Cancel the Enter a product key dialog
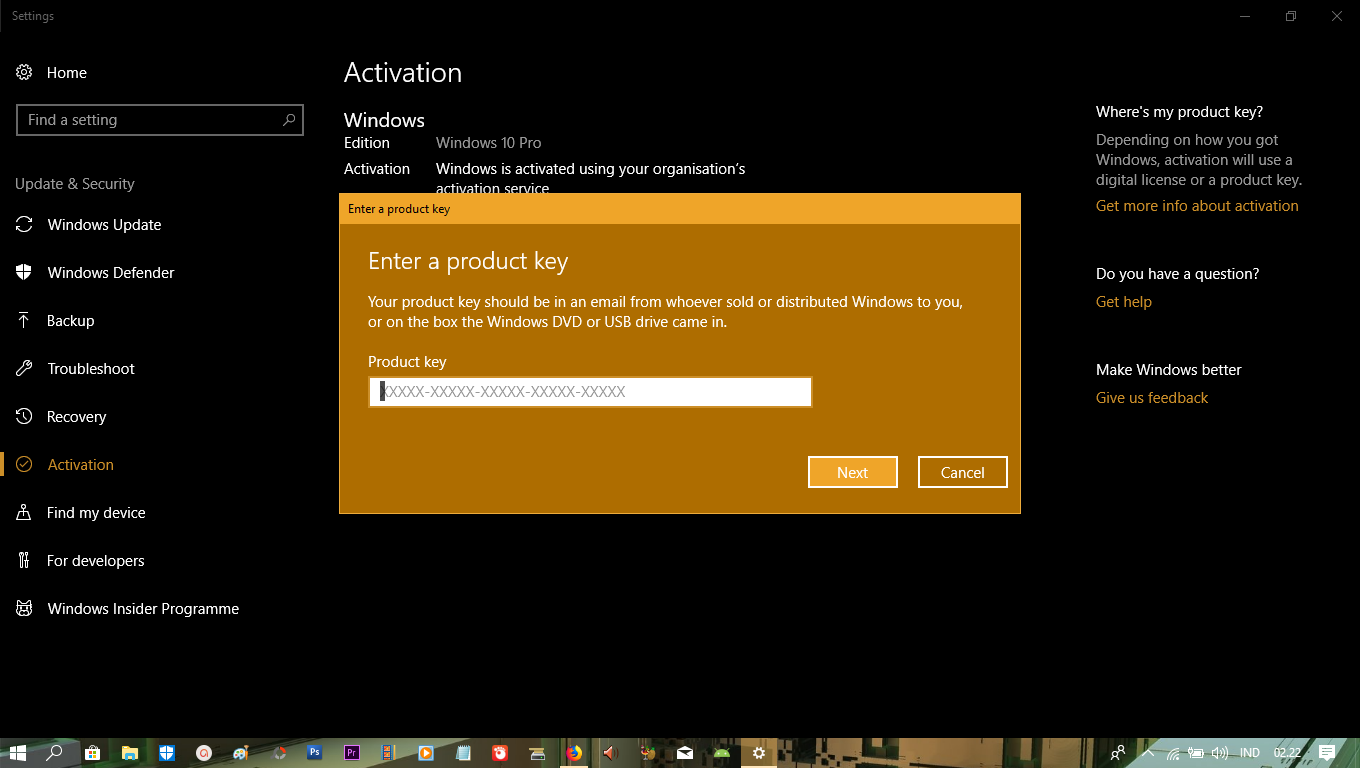1360x768 pixels. point(962,472)
